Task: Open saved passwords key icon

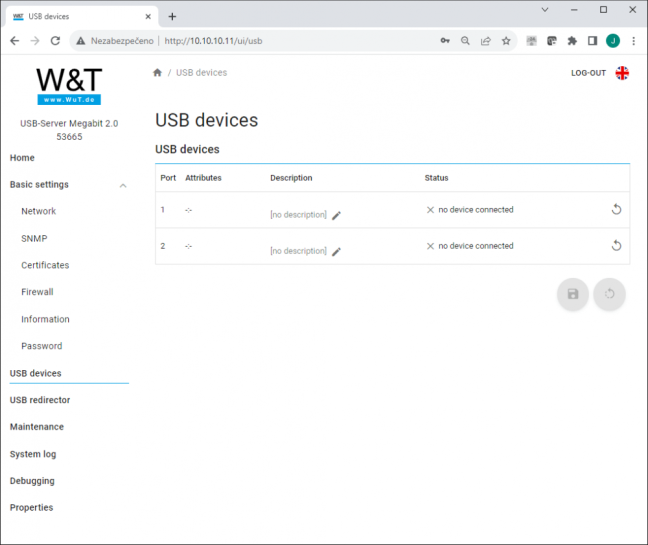Action: [445, 40]
